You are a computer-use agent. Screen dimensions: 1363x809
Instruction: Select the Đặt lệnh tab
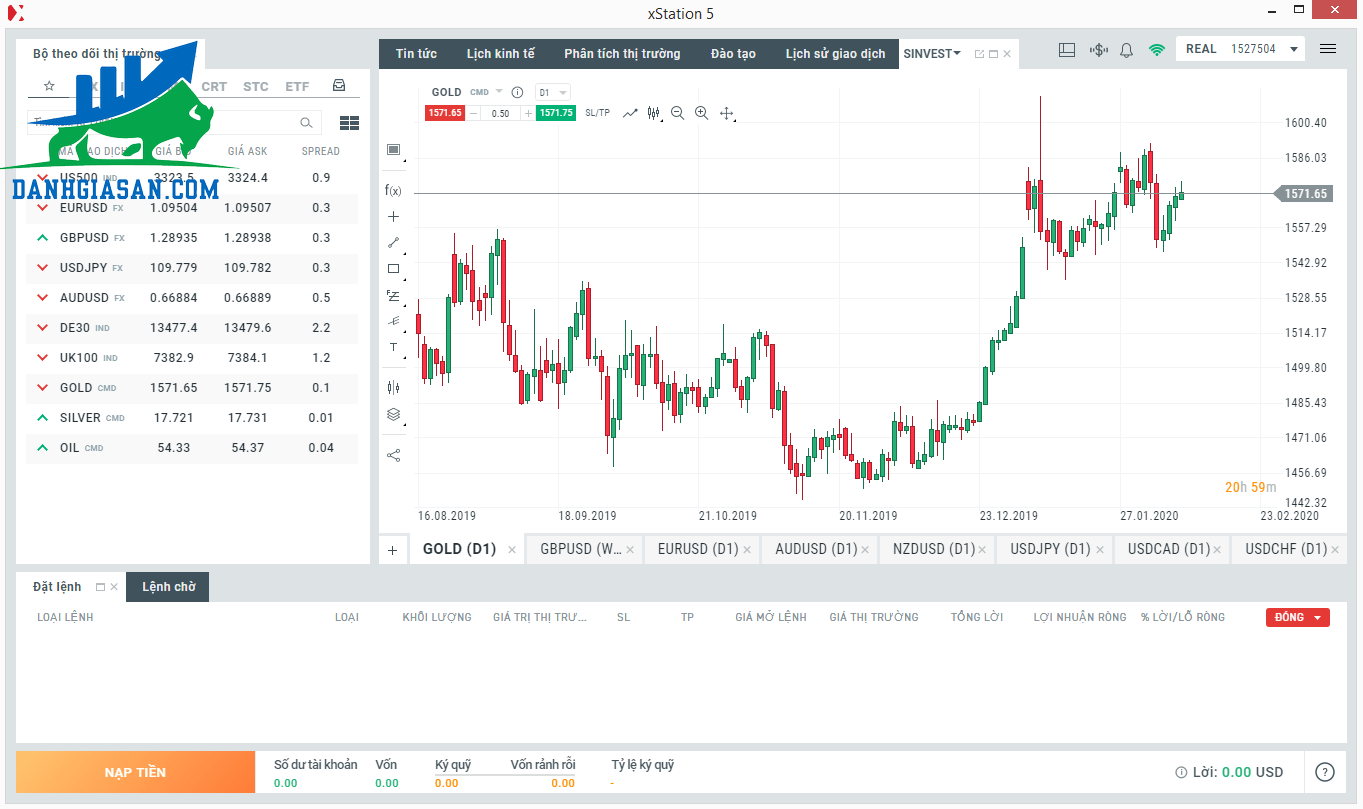(57, 587)
